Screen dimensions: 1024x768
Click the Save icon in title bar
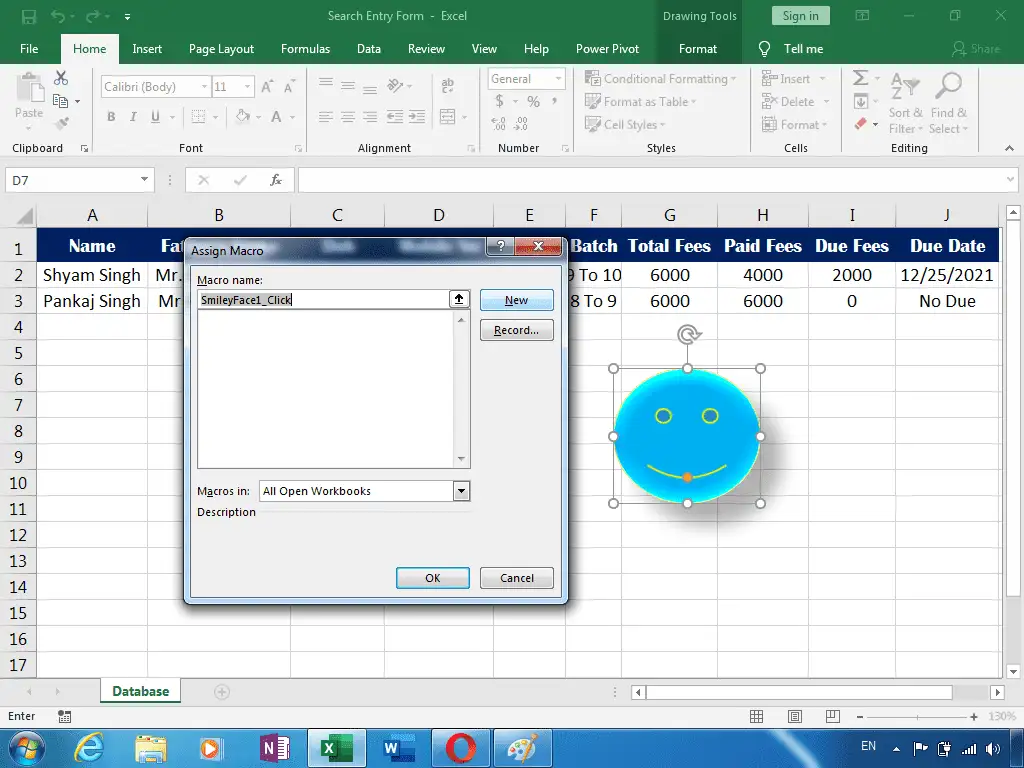point(29,16)
